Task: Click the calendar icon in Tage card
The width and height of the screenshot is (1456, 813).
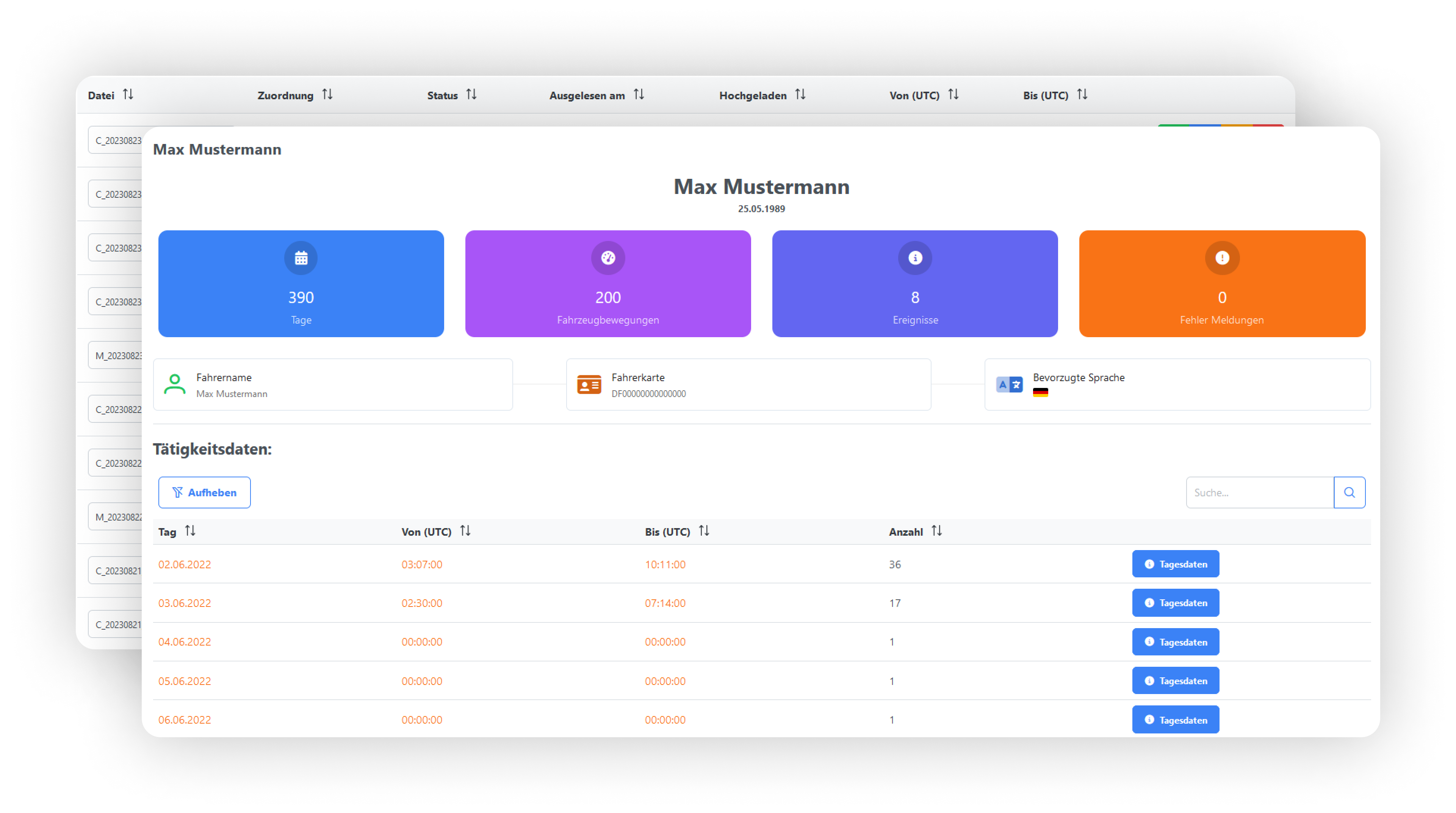Action: (x=301, y=258)
